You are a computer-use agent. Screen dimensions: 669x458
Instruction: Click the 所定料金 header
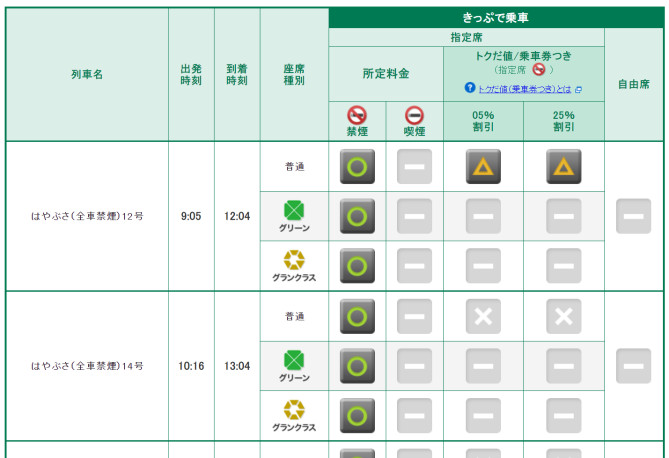386,73
